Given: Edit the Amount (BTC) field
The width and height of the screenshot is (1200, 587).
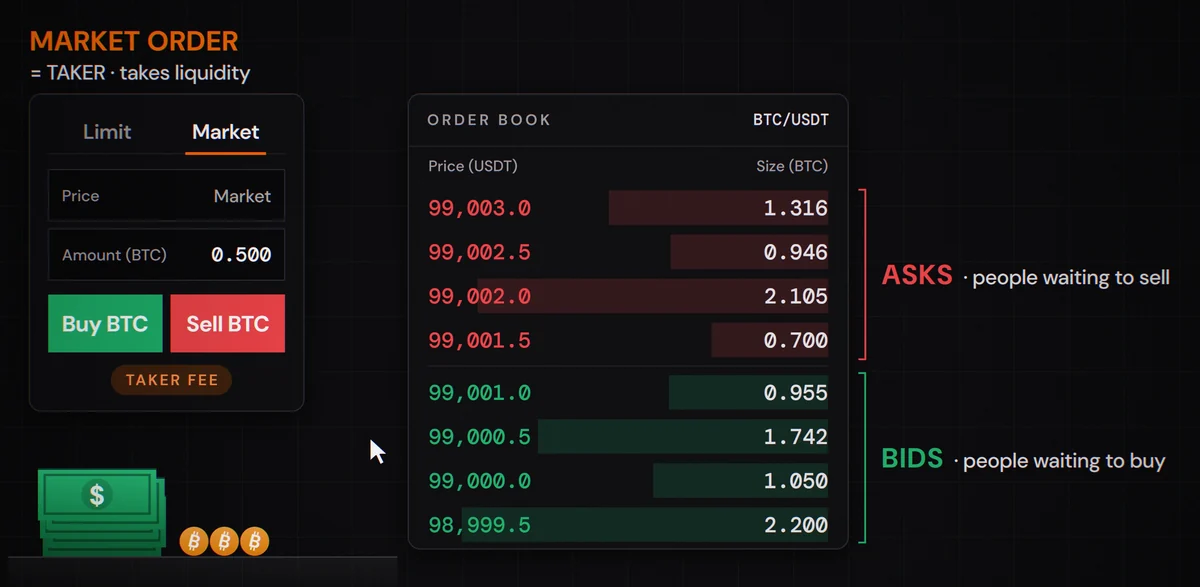Looking at the screenshot, I should tap(166, 255).
